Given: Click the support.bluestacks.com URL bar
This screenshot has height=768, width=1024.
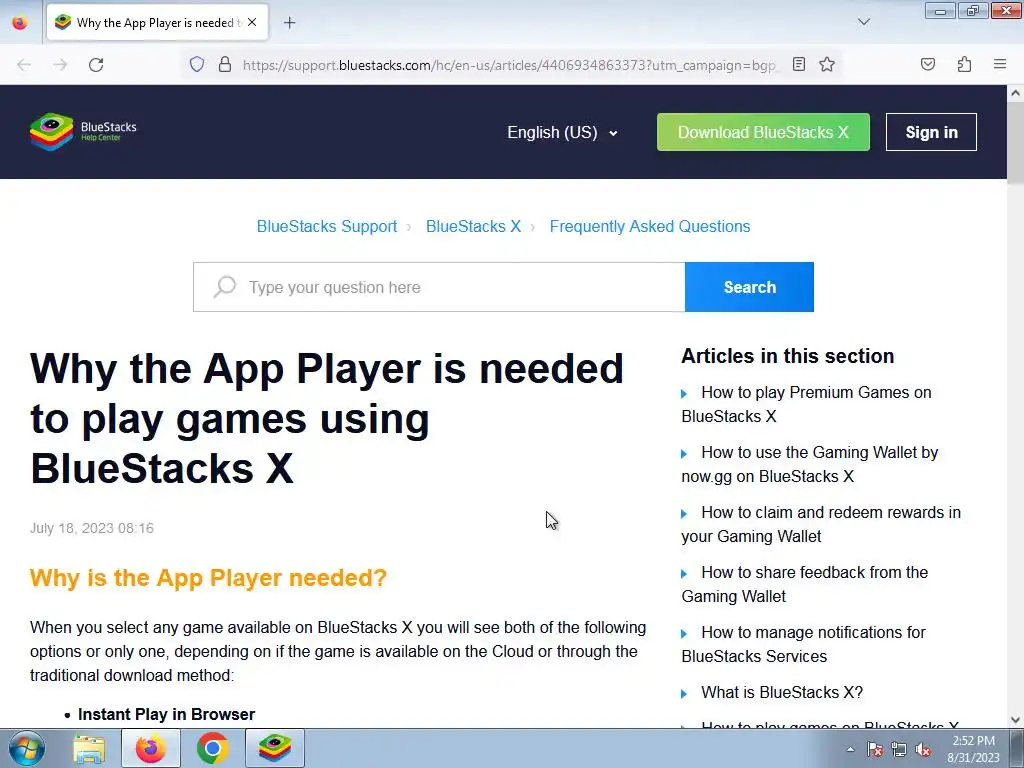Looking at the screenshot, I should (509, 65).
